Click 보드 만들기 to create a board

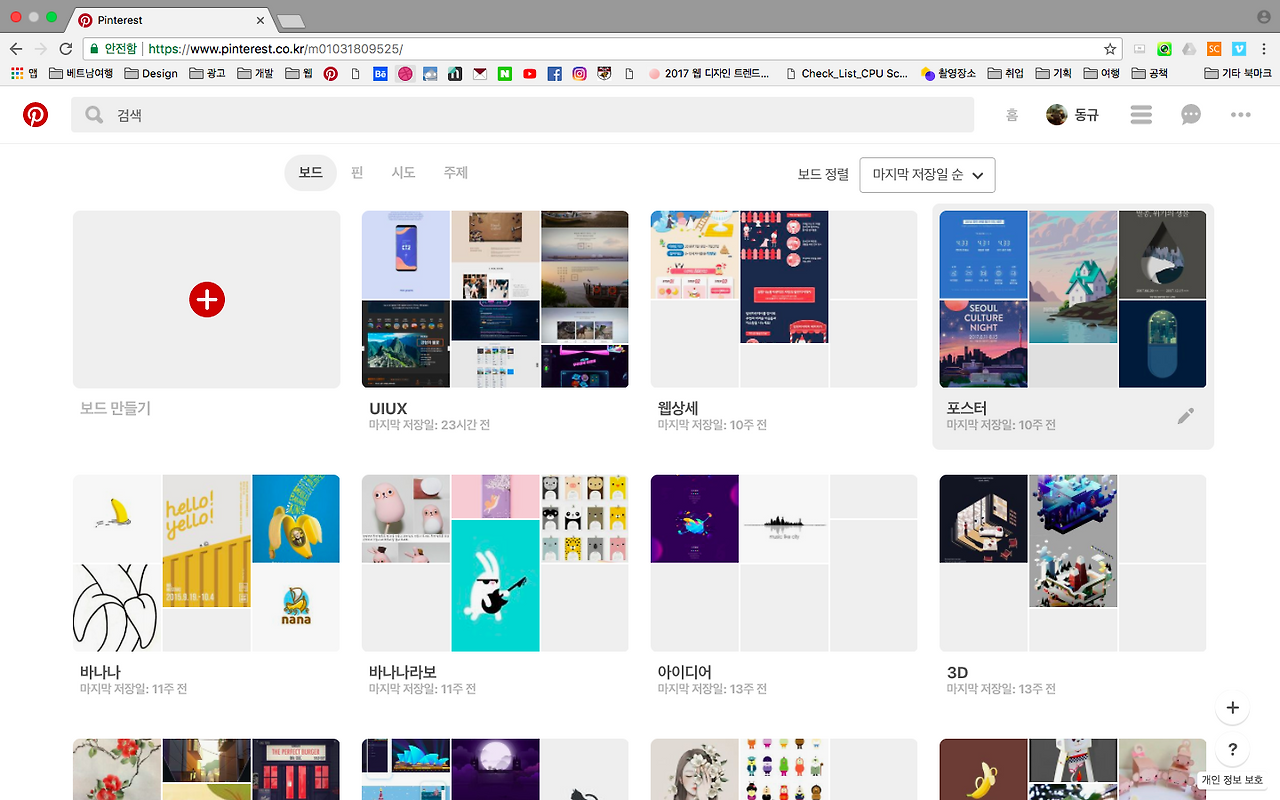[206, 299]
